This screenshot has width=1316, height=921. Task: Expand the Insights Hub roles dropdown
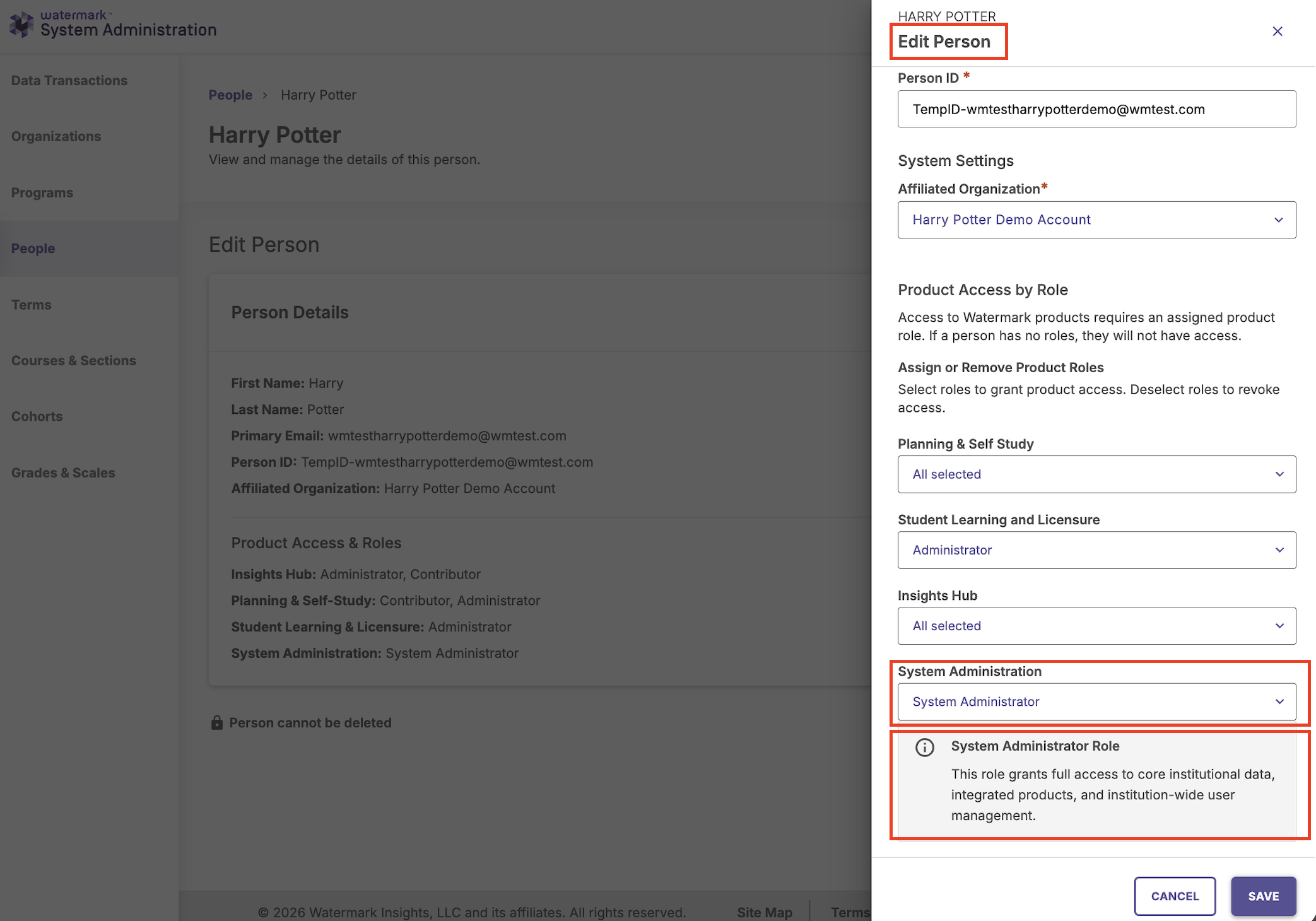(1096, 626)
